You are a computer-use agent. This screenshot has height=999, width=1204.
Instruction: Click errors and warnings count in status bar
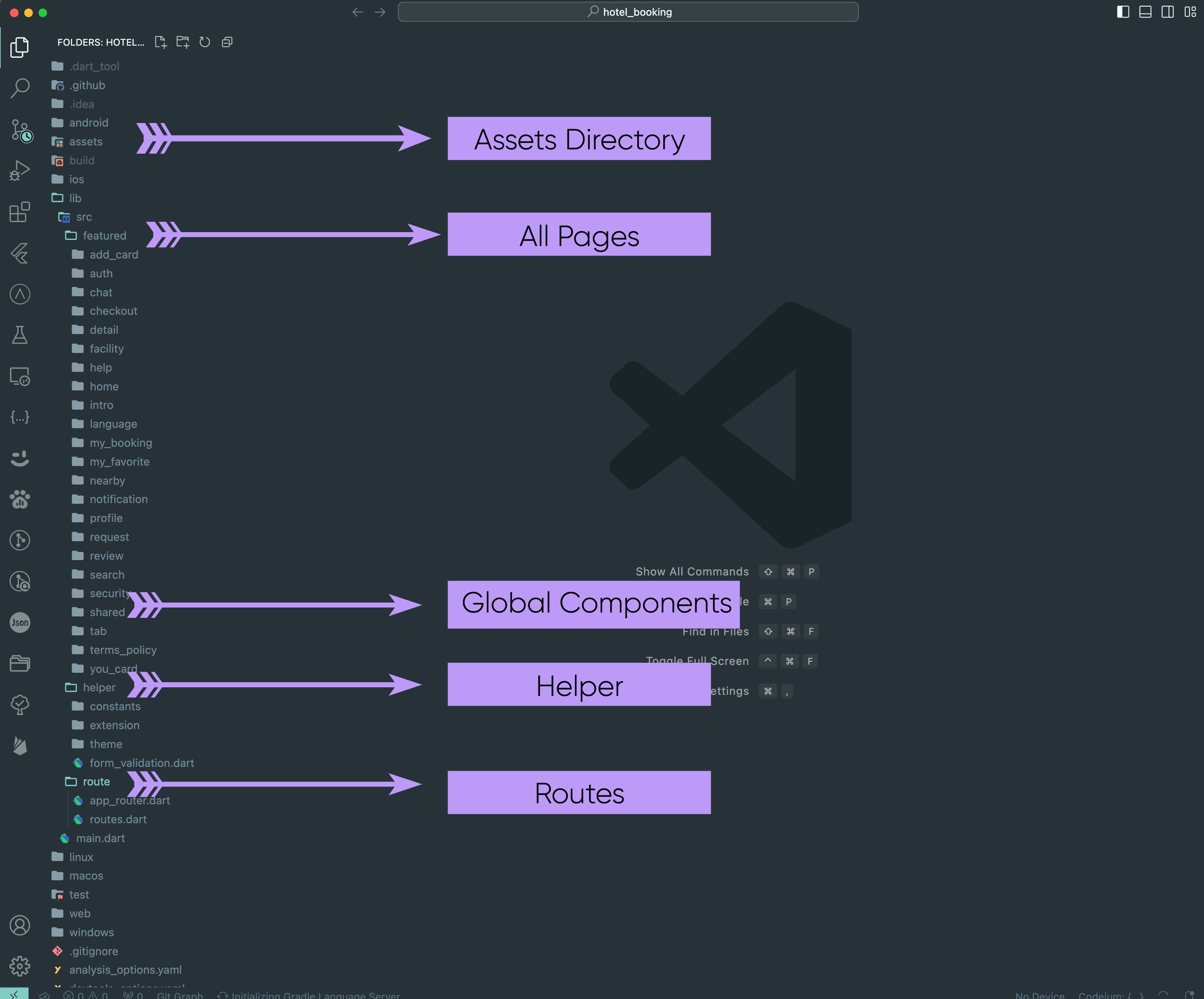click(86, 995)
